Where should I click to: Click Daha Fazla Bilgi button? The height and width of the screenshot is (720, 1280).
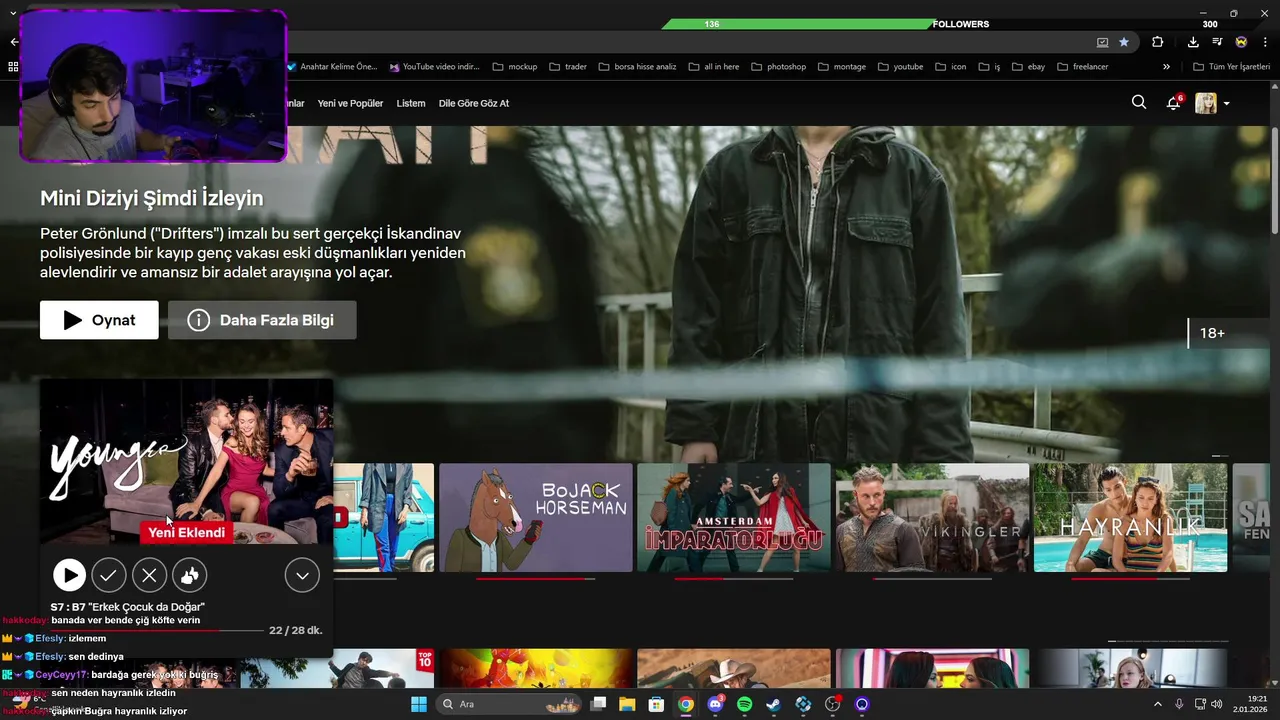click(x=262, y=320)
